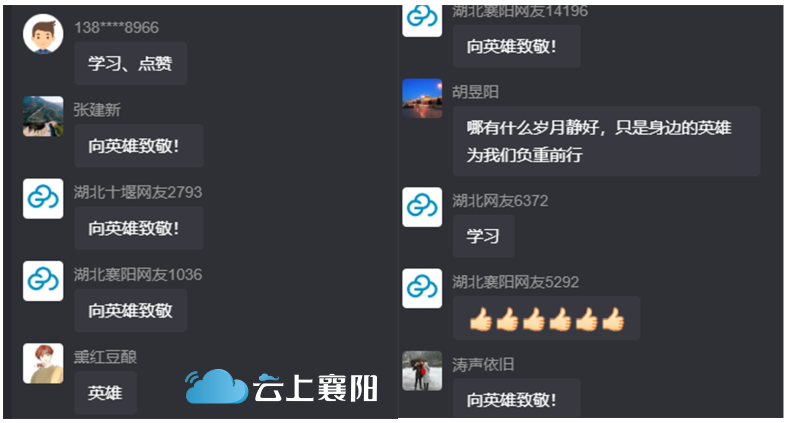788x423 pixels.
Task: Click the username 涛声依旧
Action: [483, 364]
